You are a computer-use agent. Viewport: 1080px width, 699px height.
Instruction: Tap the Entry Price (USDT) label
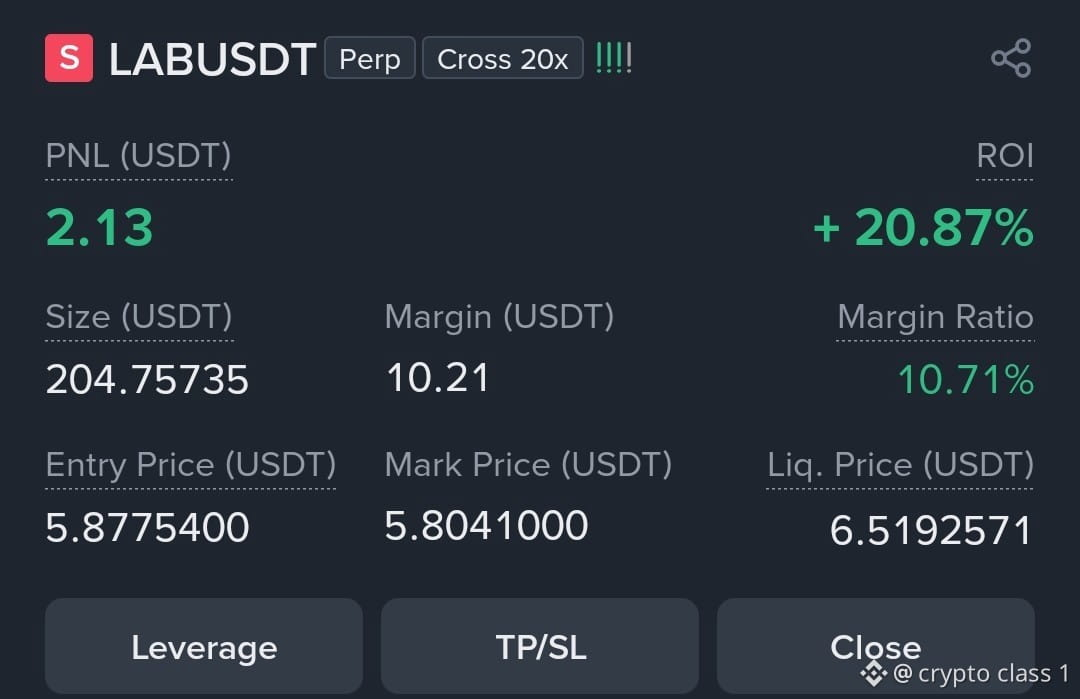pyautogui.click(x=191, y=465)
